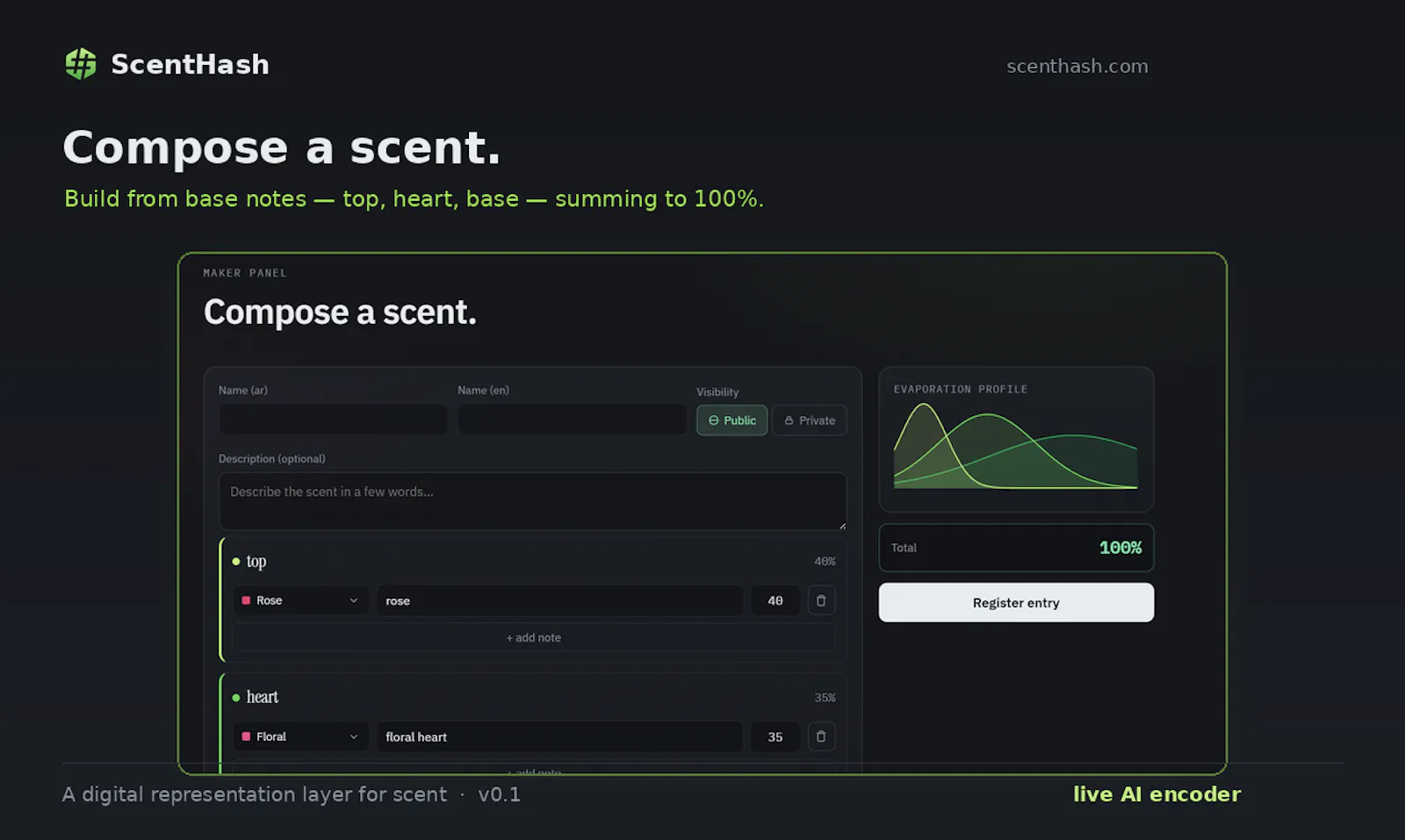
Task: Edit the rose note name field
Action: tap(560, 600)
